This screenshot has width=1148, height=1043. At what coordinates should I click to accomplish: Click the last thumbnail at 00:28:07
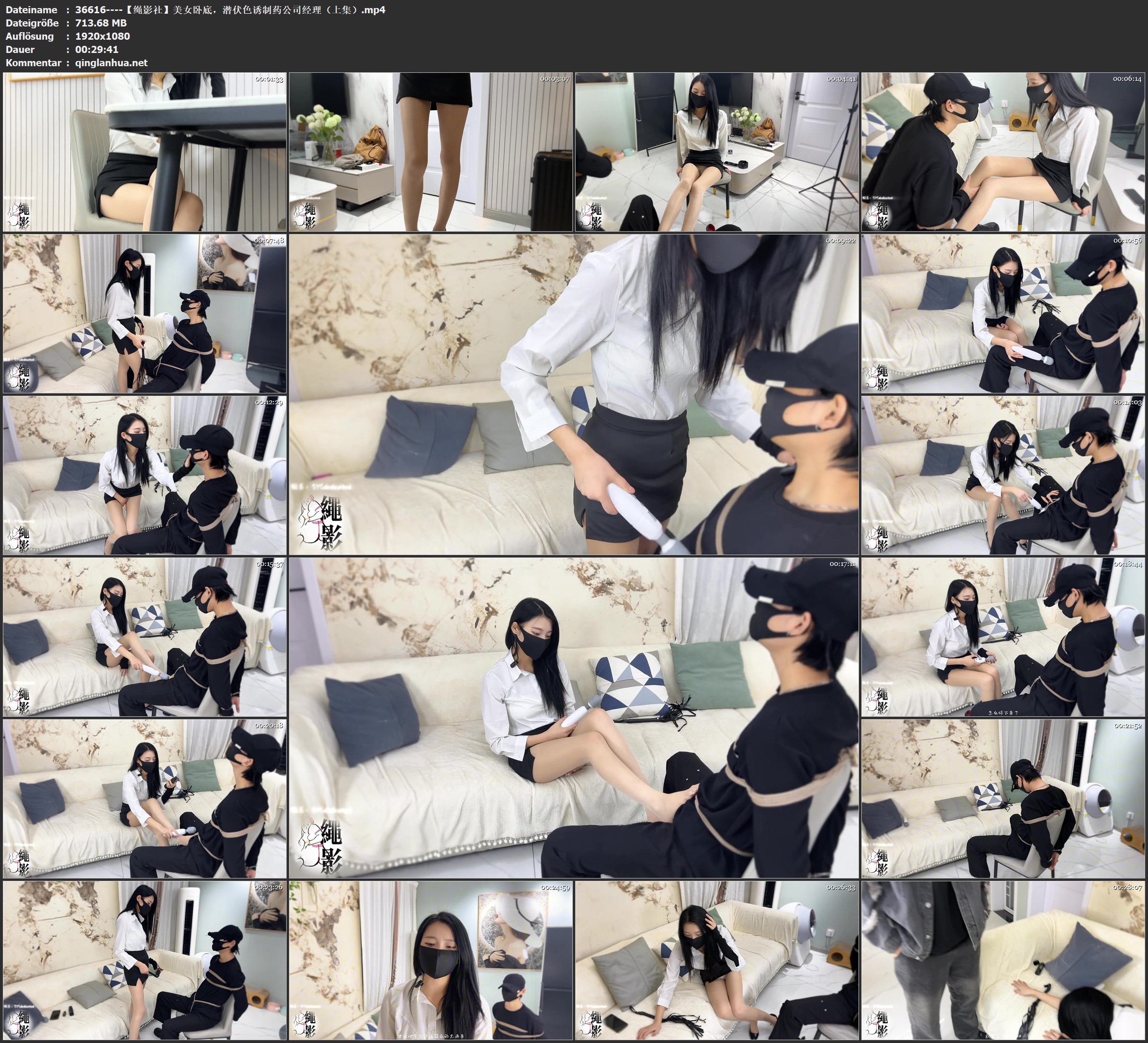pyautogui.click(x=1003, y=960)
